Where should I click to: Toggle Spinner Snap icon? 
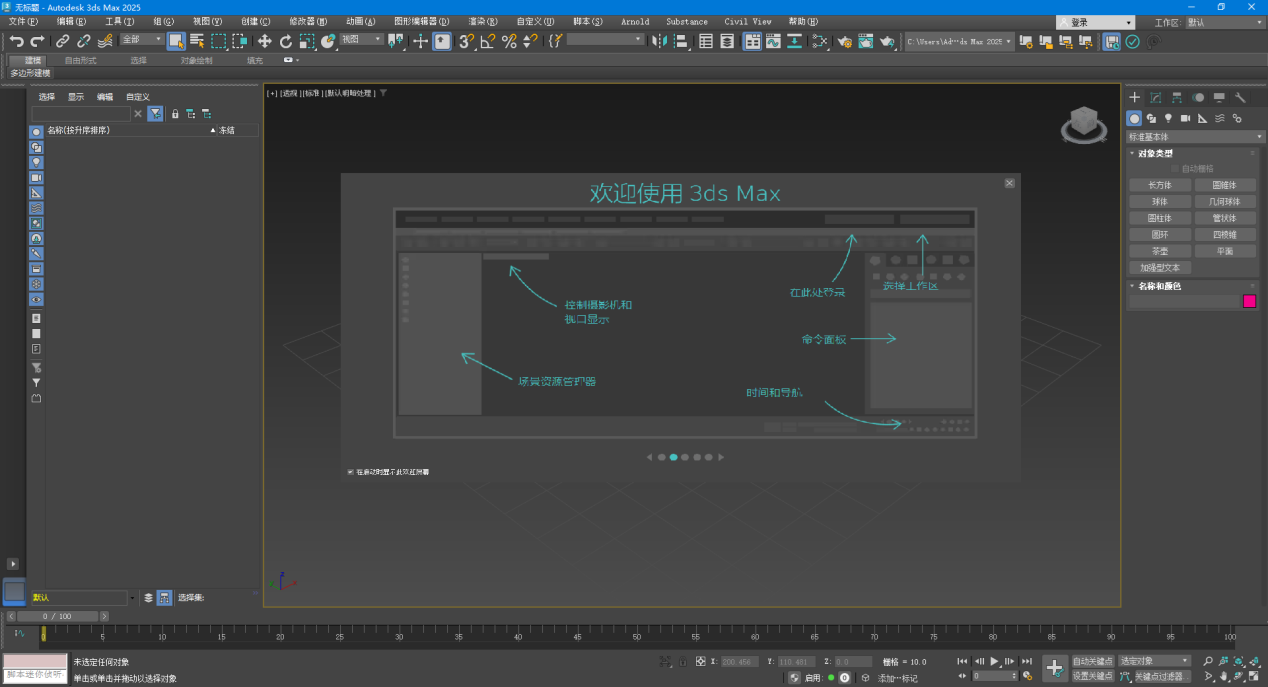tap(530, 41)
